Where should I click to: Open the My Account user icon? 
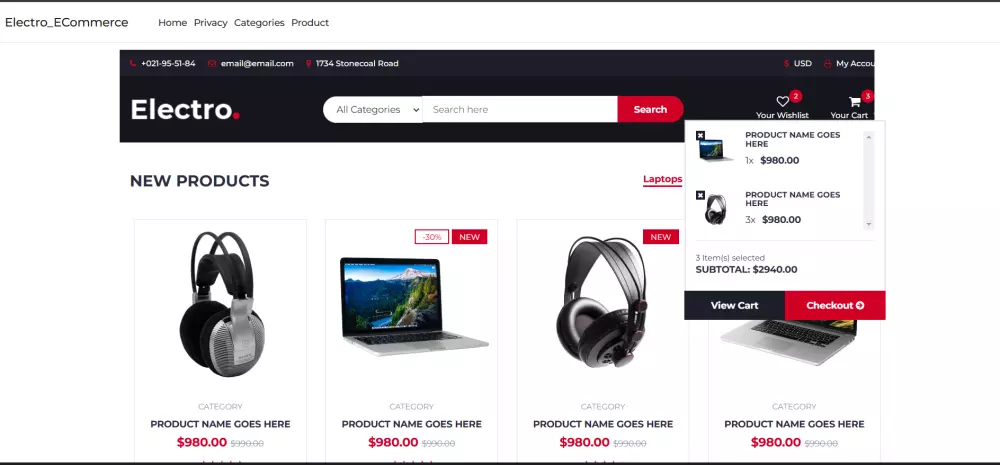coord(828,63)
